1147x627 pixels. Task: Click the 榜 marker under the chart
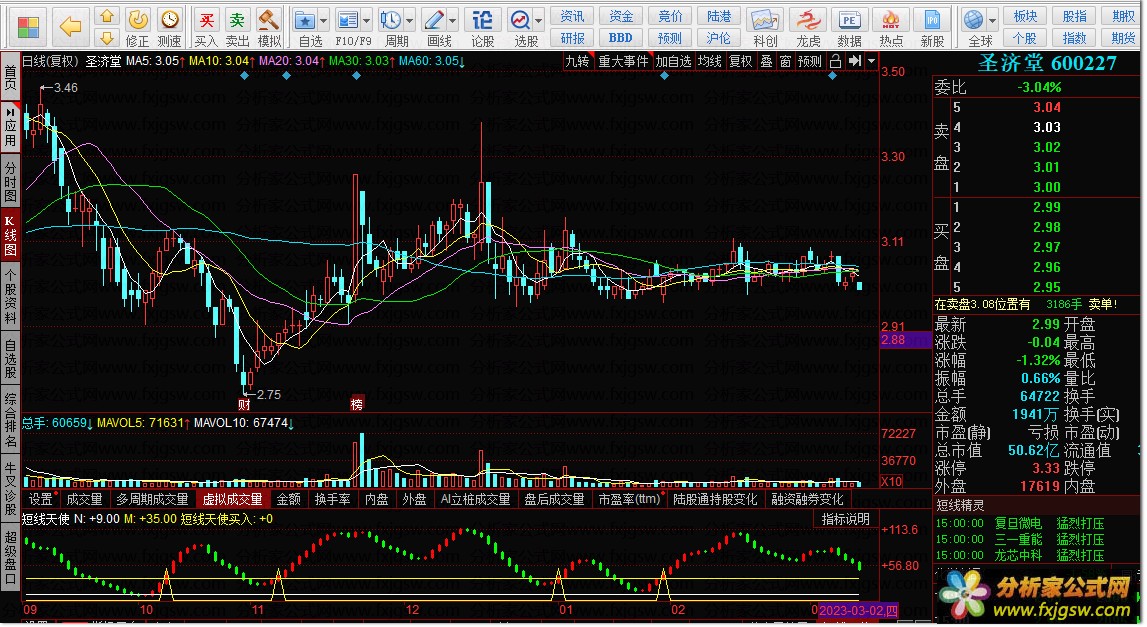click(357, 404)
